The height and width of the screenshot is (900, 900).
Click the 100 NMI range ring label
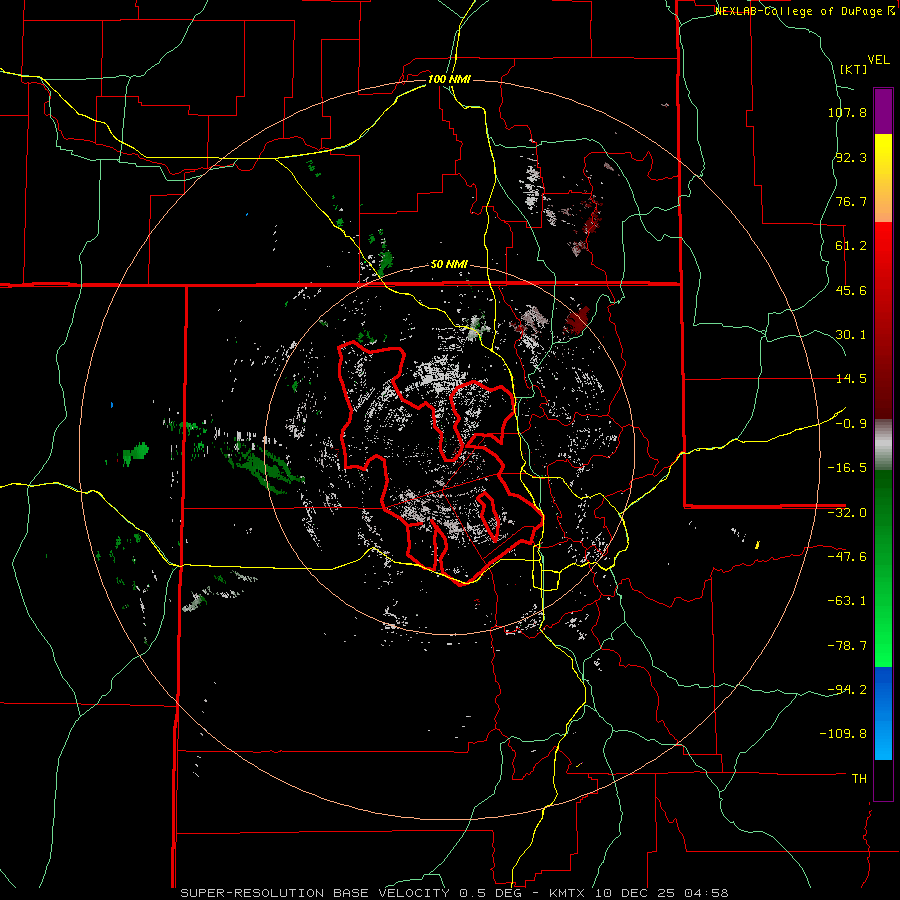click(x=449, y=79)
